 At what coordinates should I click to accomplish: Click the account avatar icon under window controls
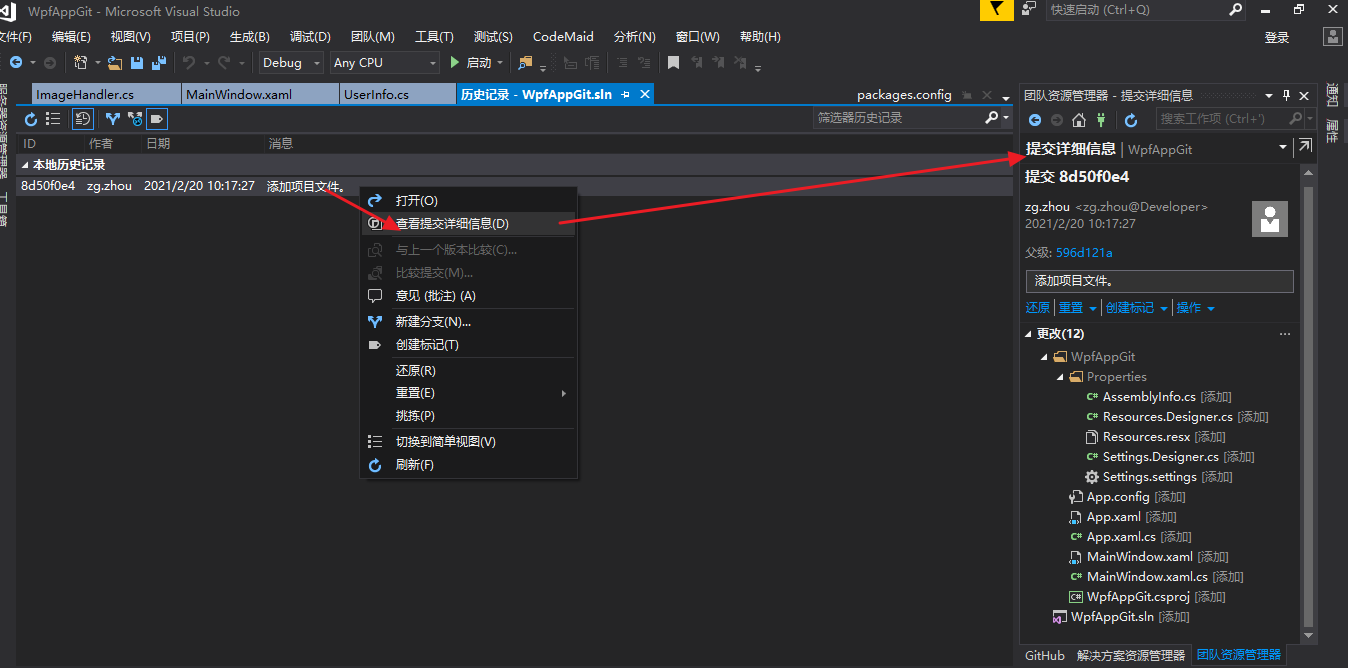click(1332, 36)
